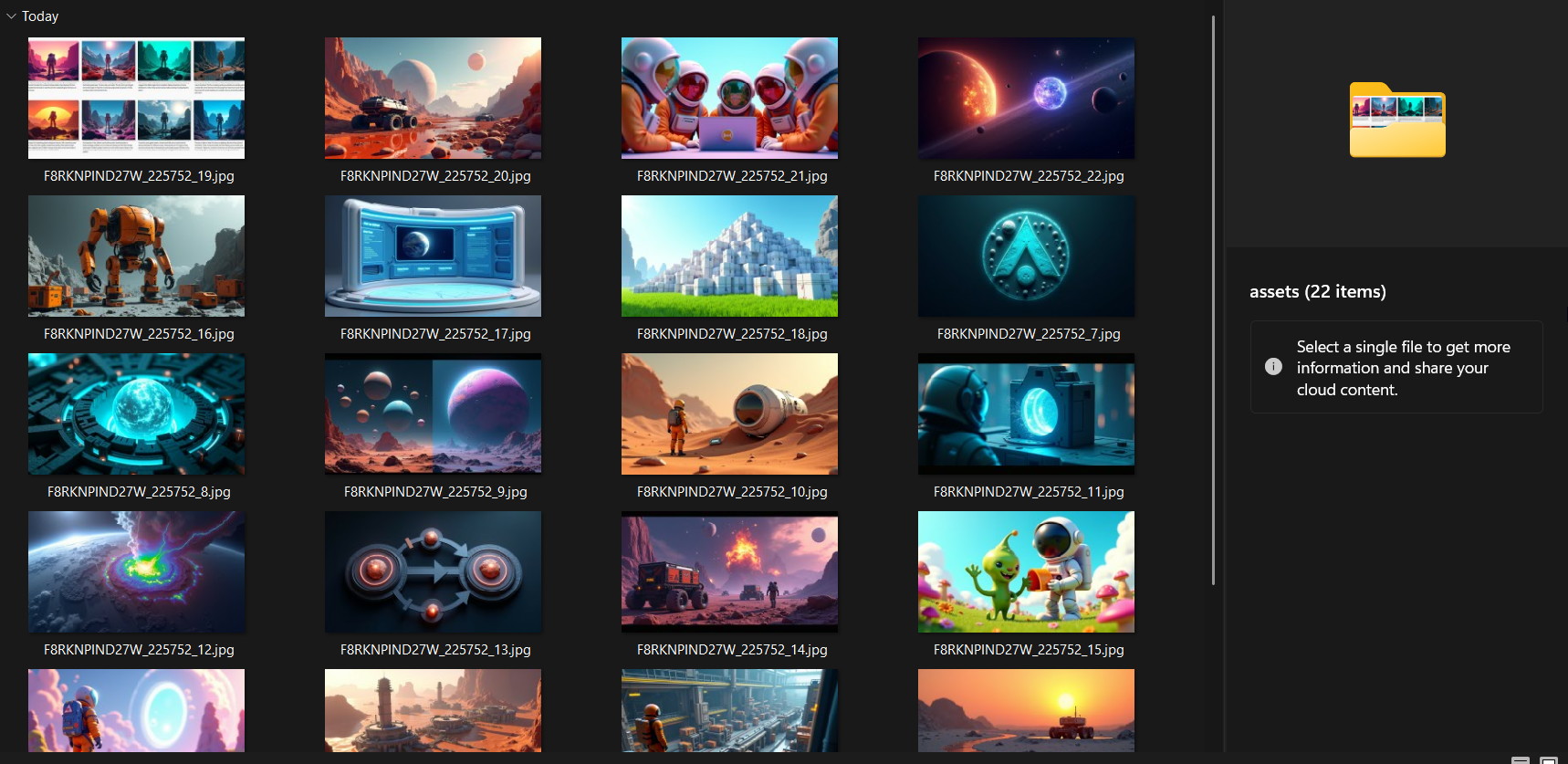Select the explosion and truck thumbnail ending _14.jpg
Viewport: 1568px width, 764px height.
point(729,571)
